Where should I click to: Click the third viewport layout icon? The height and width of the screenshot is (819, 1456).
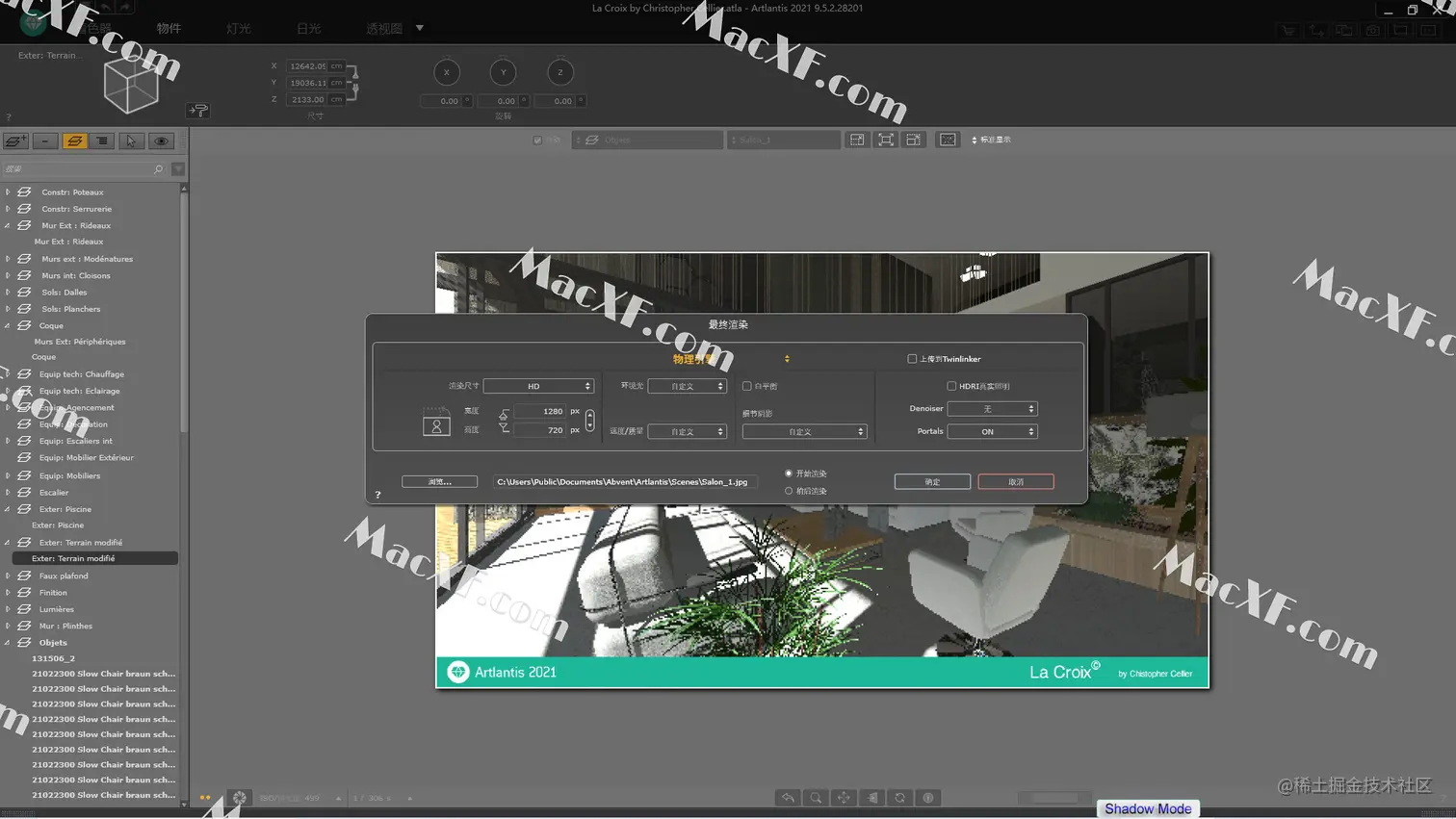click(914, 140)
